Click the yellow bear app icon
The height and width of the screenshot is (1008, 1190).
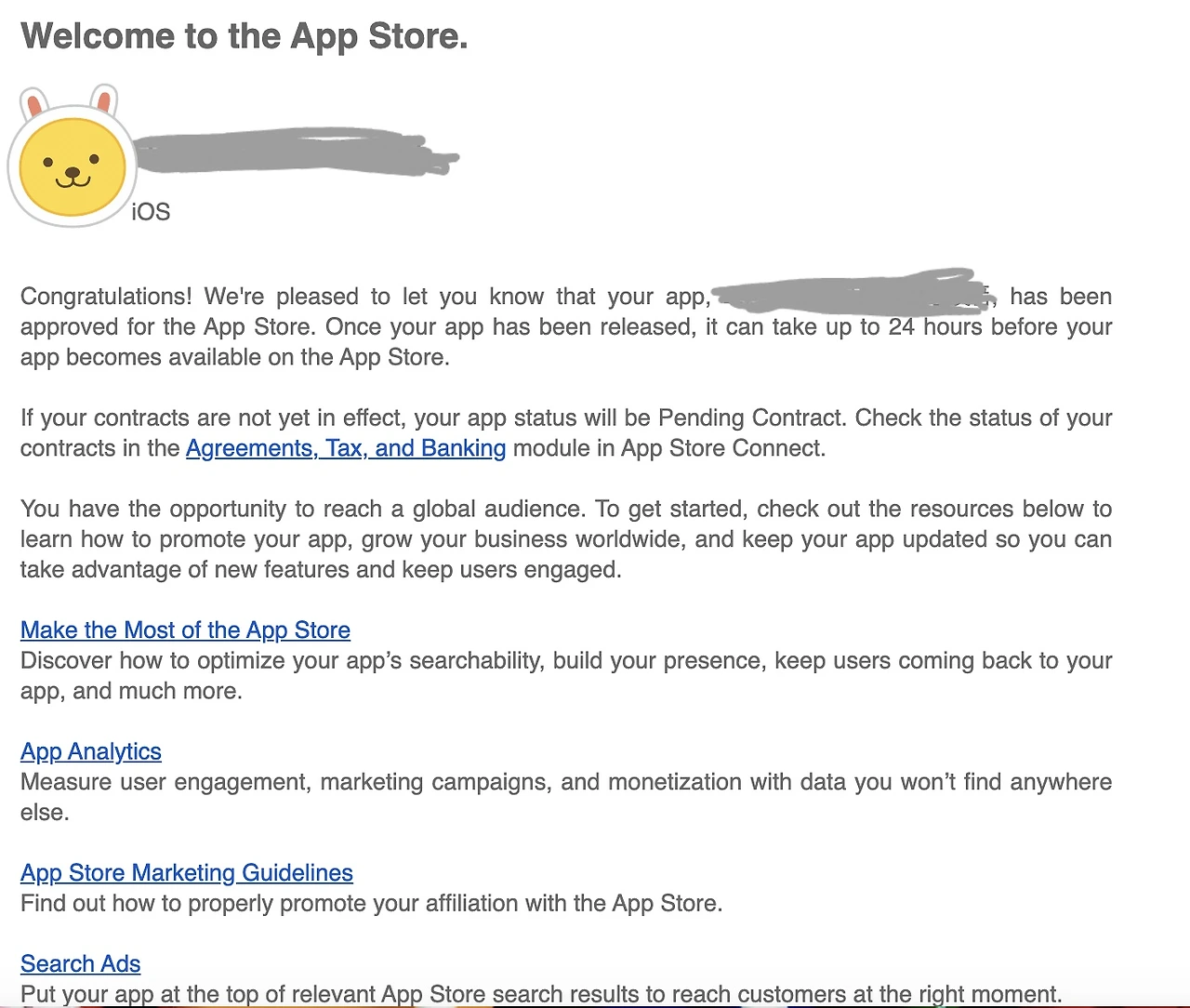73,158
